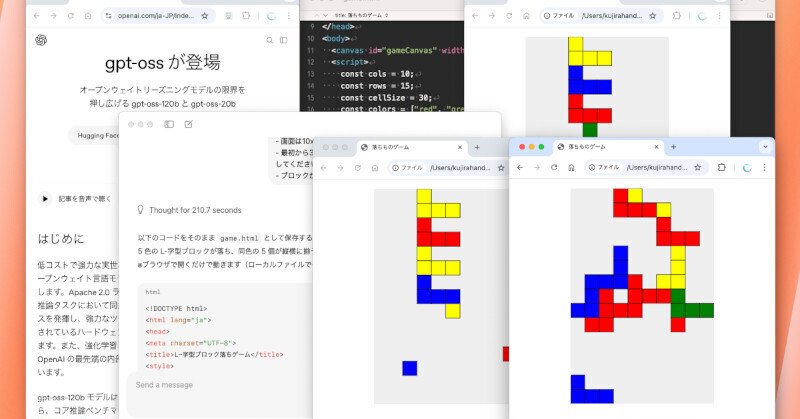The image size is (800, 419).
Task: Click the html code block label
Action: click(x=153, y=292)
